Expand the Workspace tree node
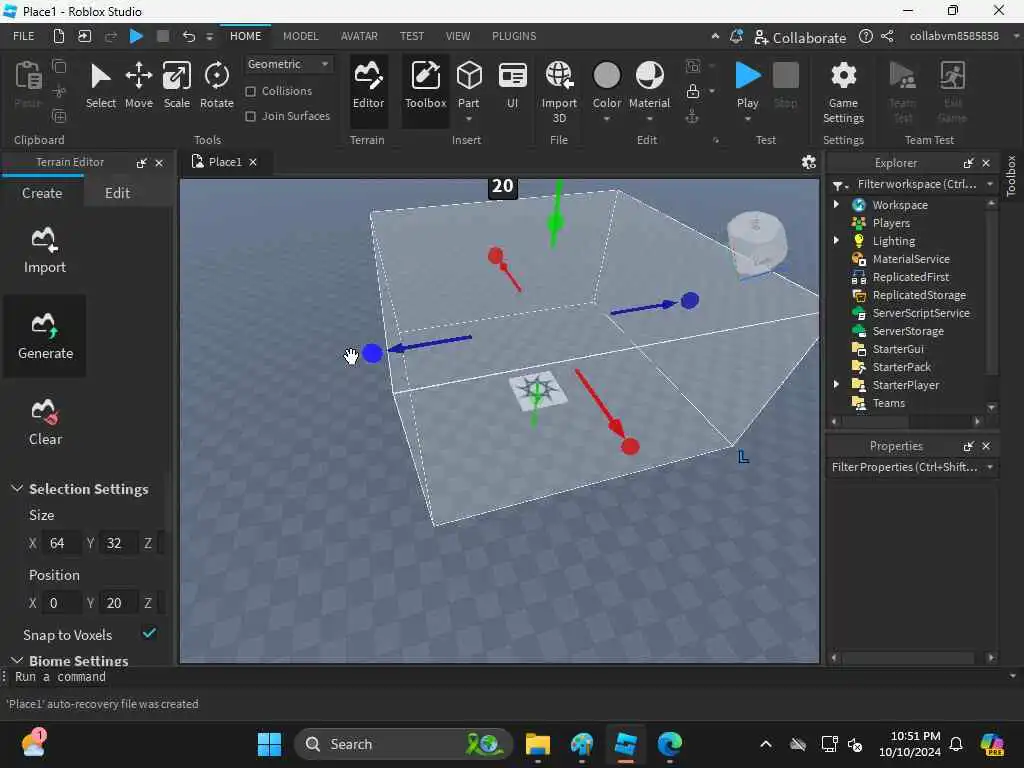The image size is (1024, 768). point(836,204)
